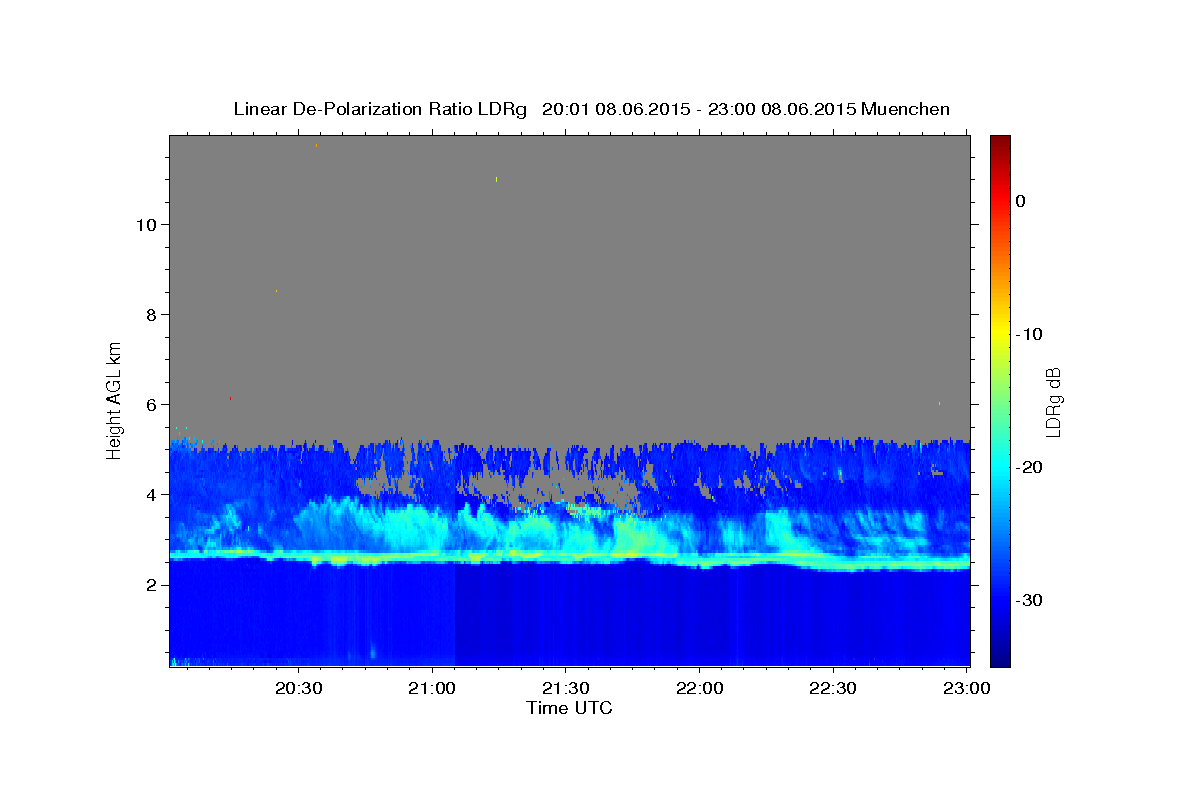Click the '10' height tick label
Screen dimensions: 1200x800
(146, 224)
